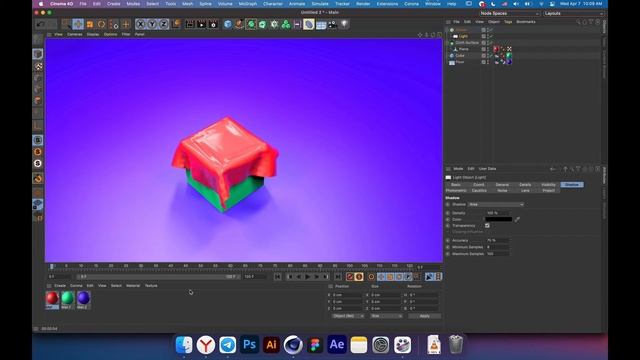Click the Camera object icon in the toolbar
The width and height of the screenshot is (640, 360).
333,24
